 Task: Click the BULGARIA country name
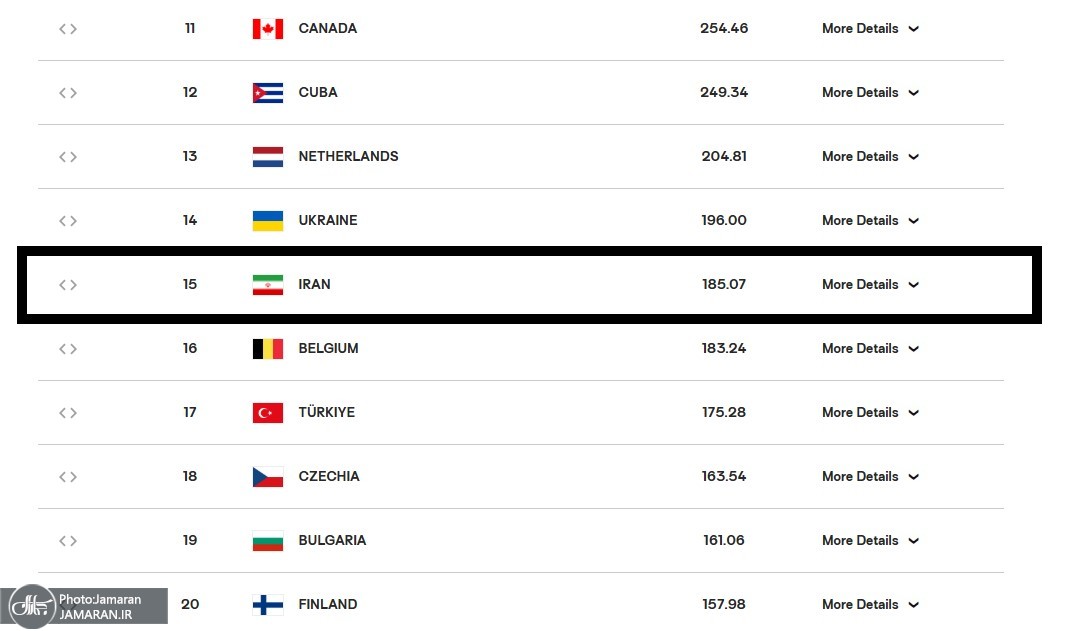(x=332, y=541)
